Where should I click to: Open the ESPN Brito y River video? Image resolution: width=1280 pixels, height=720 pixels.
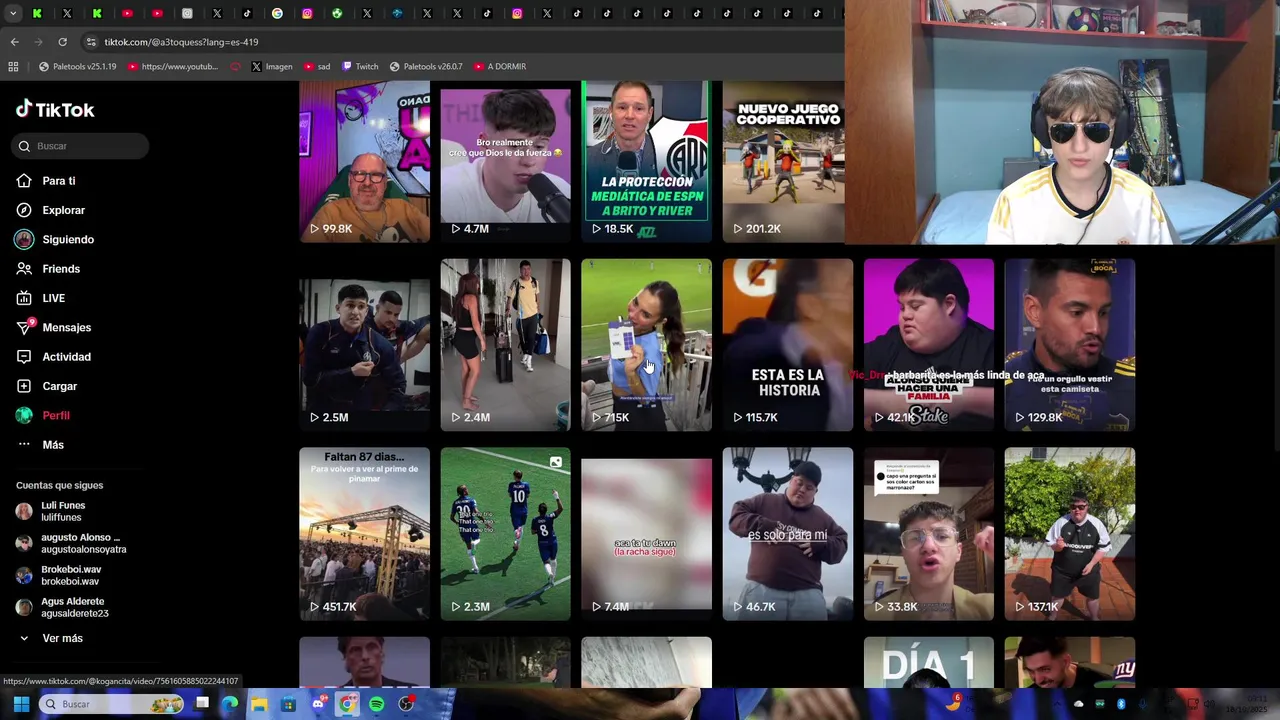[x=646, y=161]
